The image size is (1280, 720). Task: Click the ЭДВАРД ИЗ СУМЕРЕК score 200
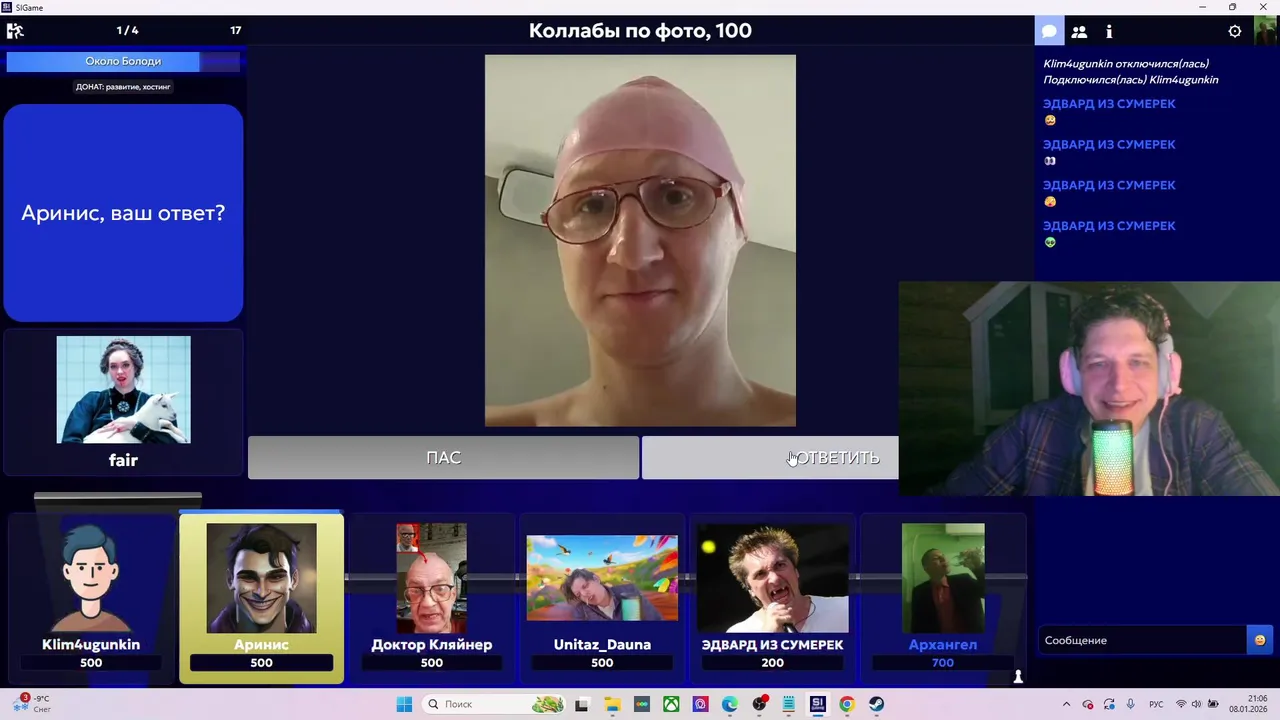tap(772, 663)
